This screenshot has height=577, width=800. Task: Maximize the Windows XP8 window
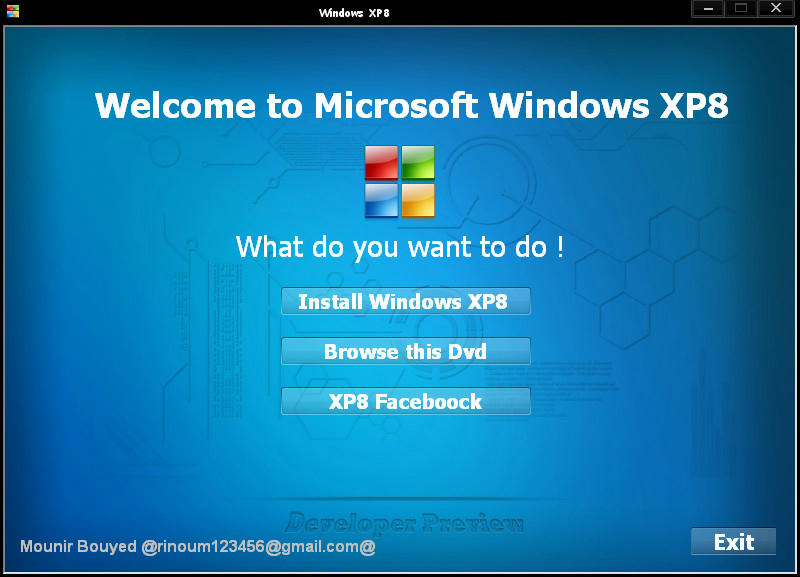click(x=741, y=8)
